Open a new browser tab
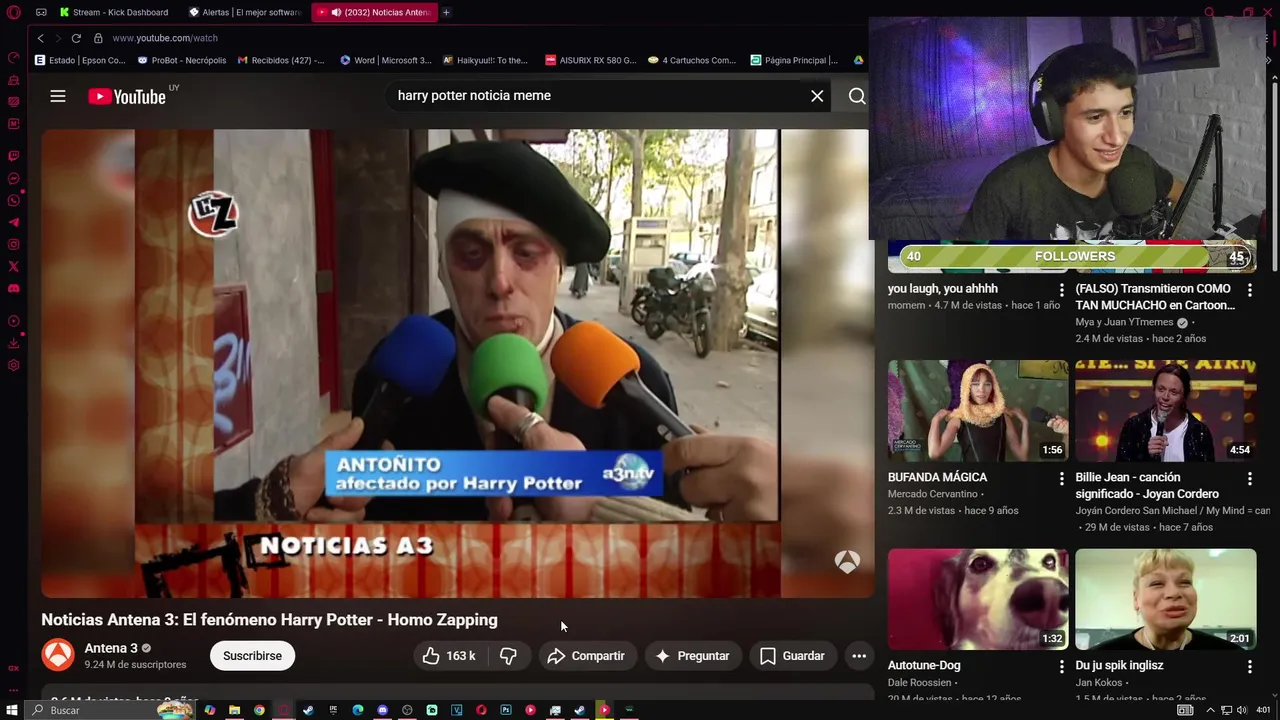This screenshot has width=1280, height=720. click(x=446, y=12)
